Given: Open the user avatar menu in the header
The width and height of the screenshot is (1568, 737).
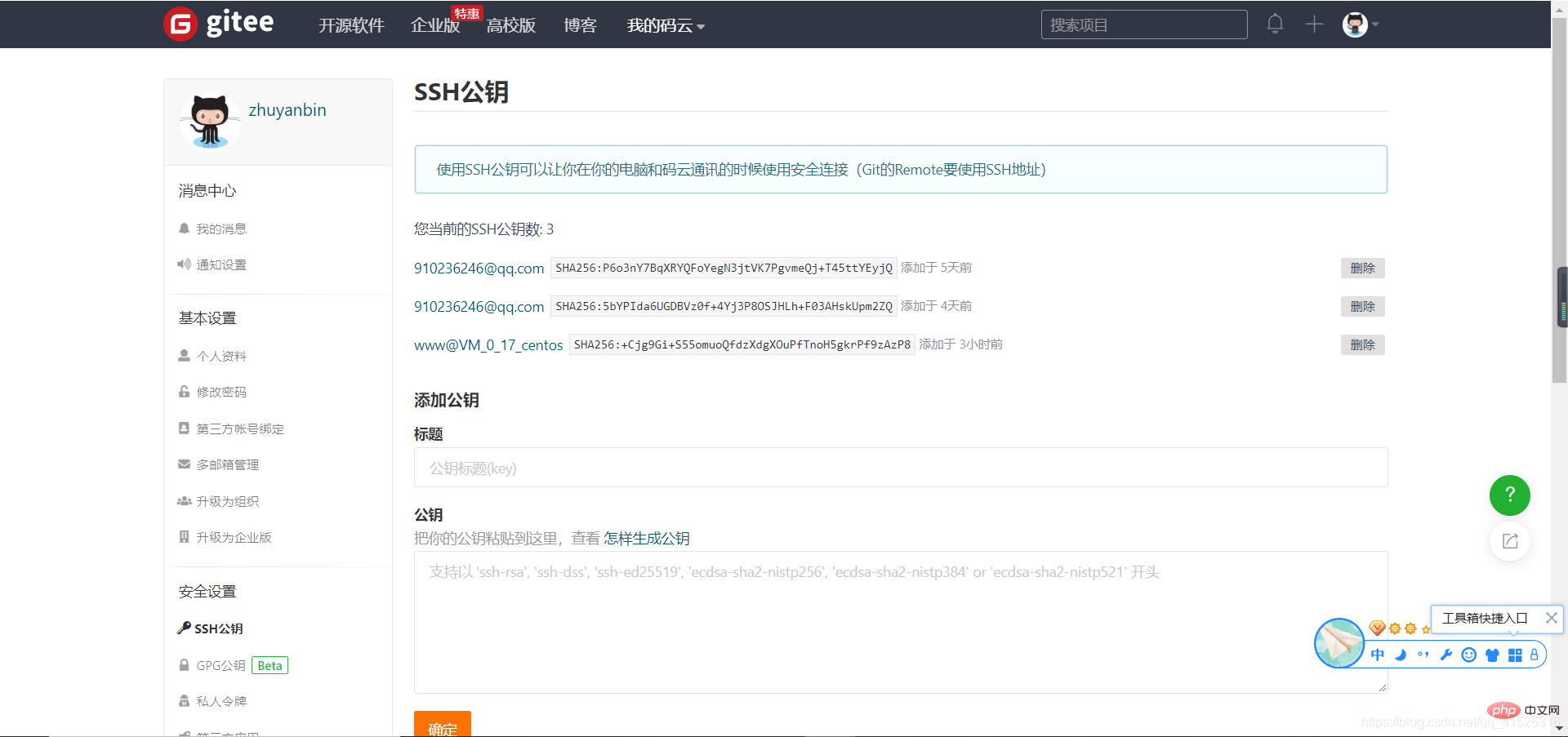Looking at the screenshot, I should pyautogui.click(x=1360, y=24).
